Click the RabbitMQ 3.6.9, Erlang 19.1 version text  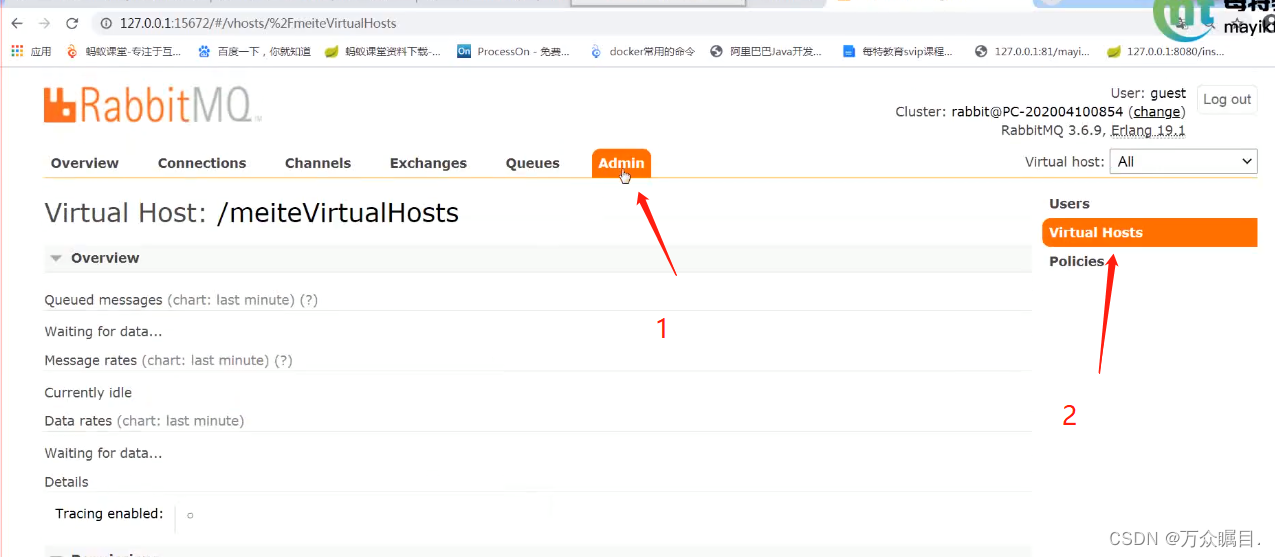click(x=1093, y=130)
